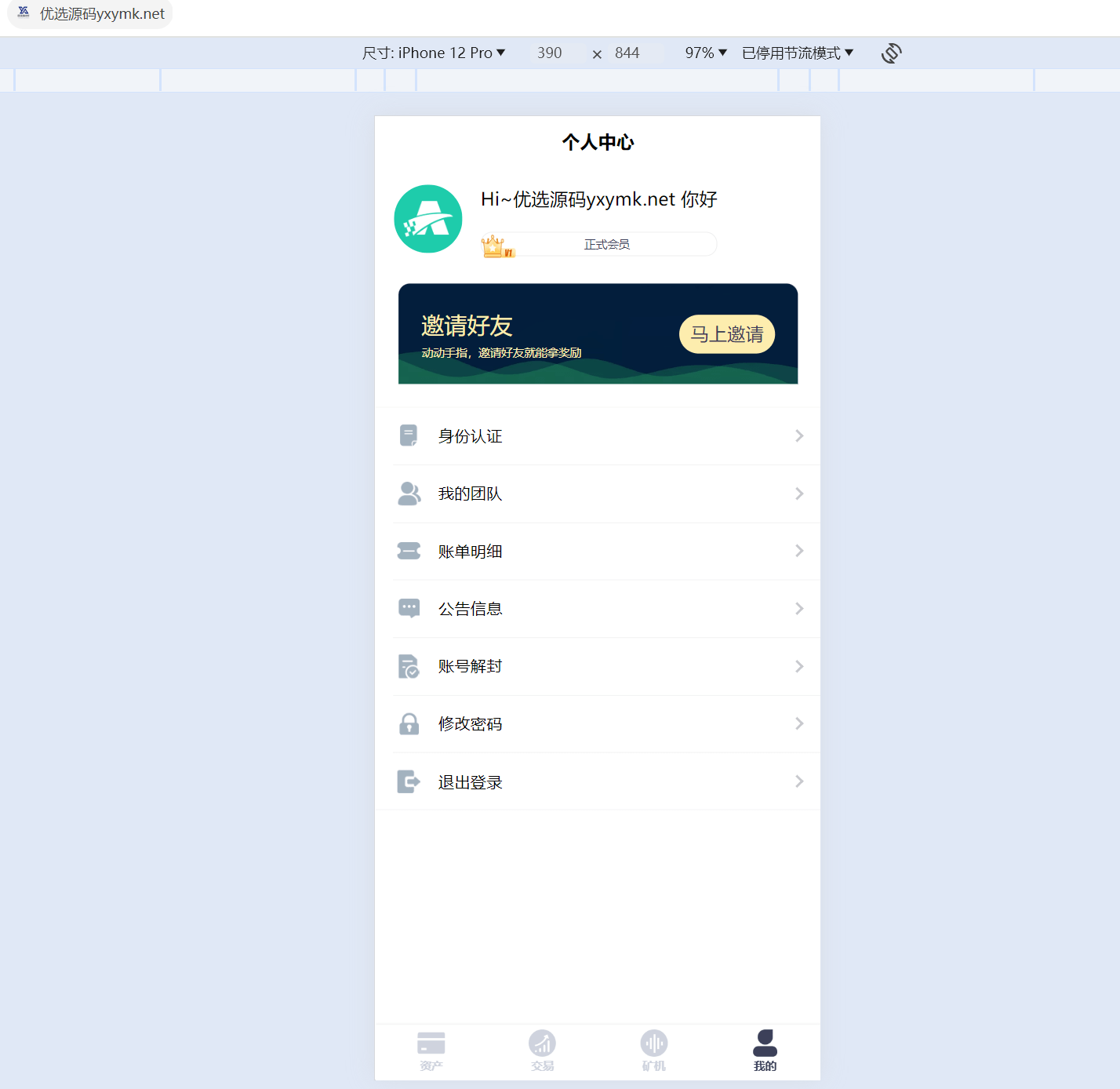
Task: Open the throttling mode dropdown
Action: pyautogui.click(x=798, y=53)
